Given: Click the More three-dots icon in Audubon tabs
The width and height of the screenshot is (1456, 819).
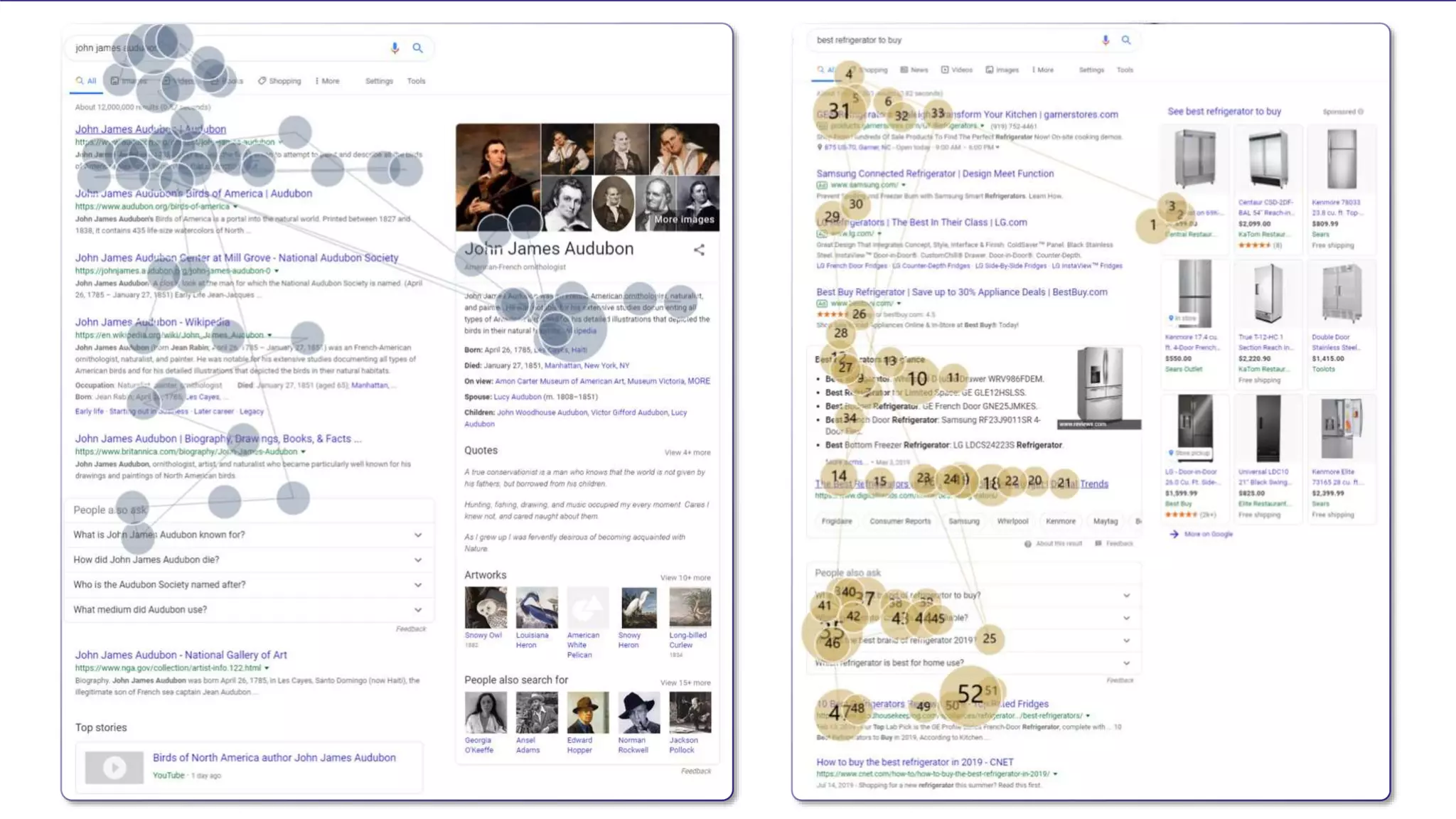Looking at the screenshot, I should (317, 81).
